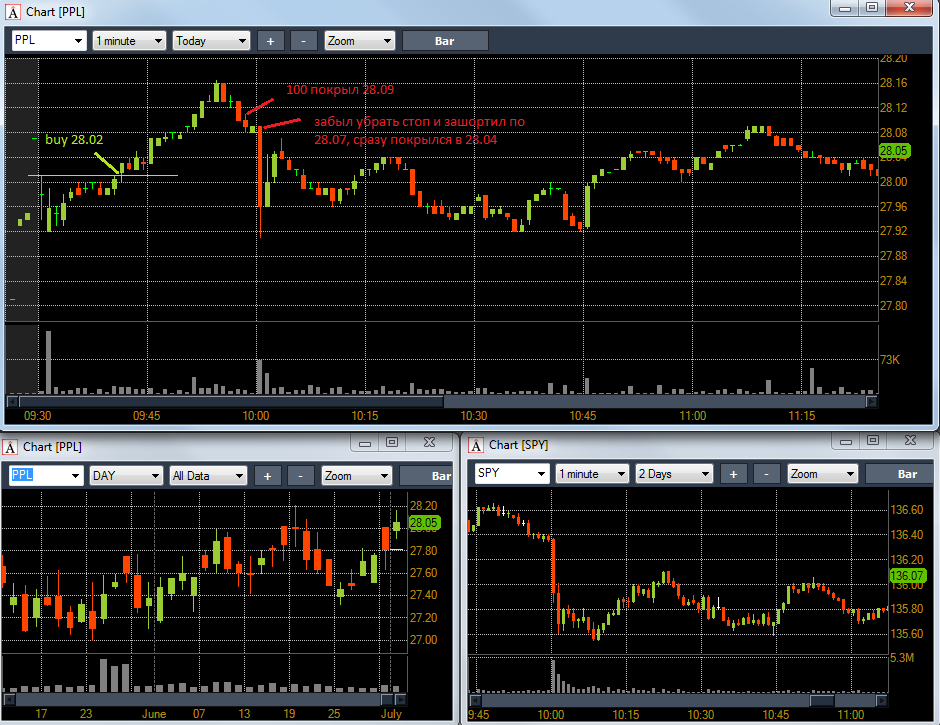Click app logo icon in Chart [SPY] title bar
940x725 pixels.
coord(476,445)
